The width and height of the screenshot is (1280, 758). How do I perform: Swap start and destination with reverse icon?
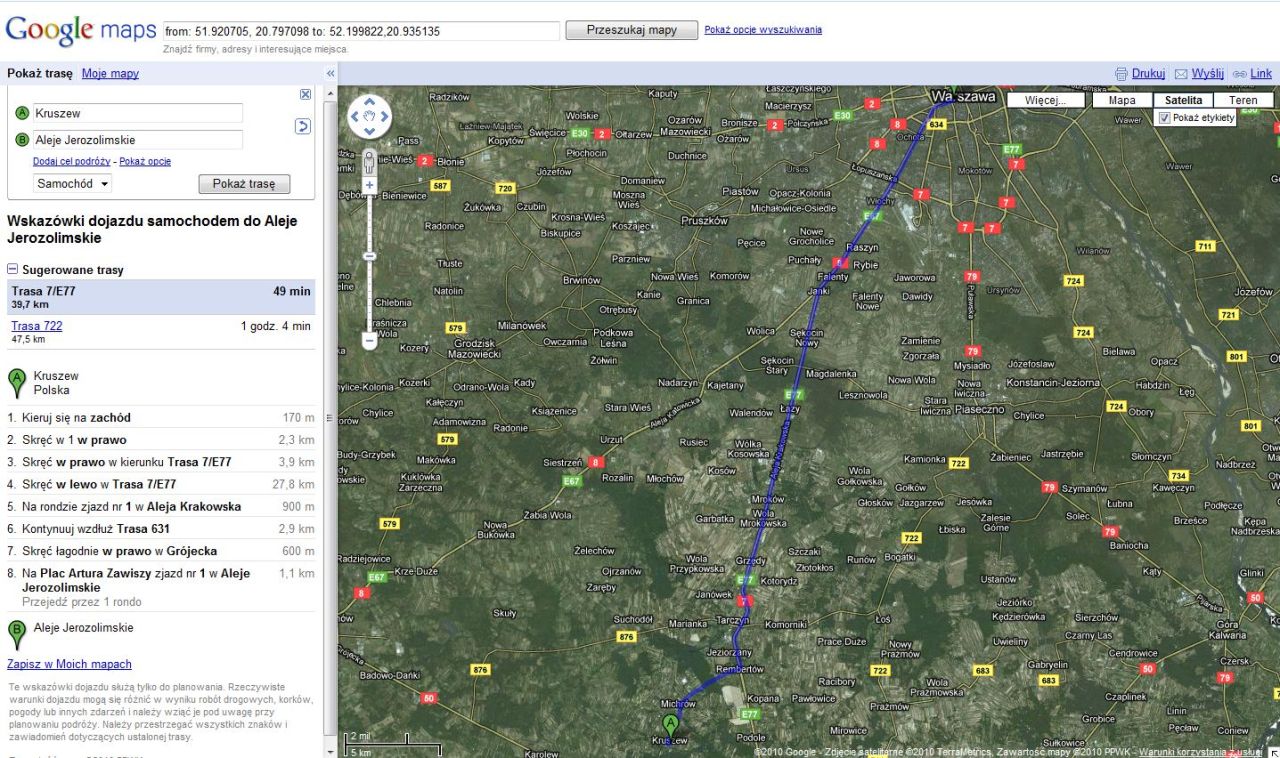303,126
